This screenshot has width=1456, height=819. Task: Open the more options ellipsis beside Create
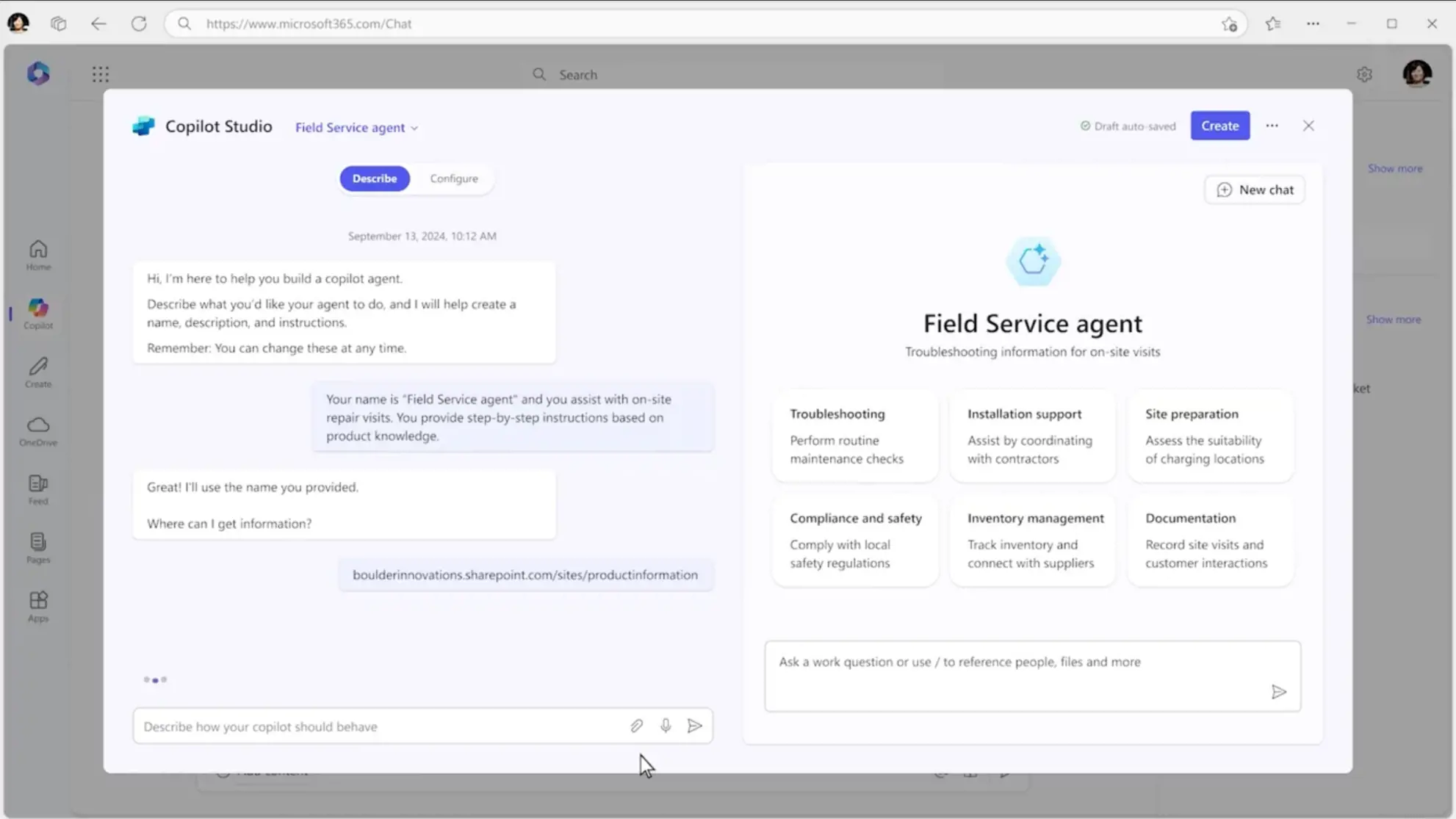click(1272, 126)
